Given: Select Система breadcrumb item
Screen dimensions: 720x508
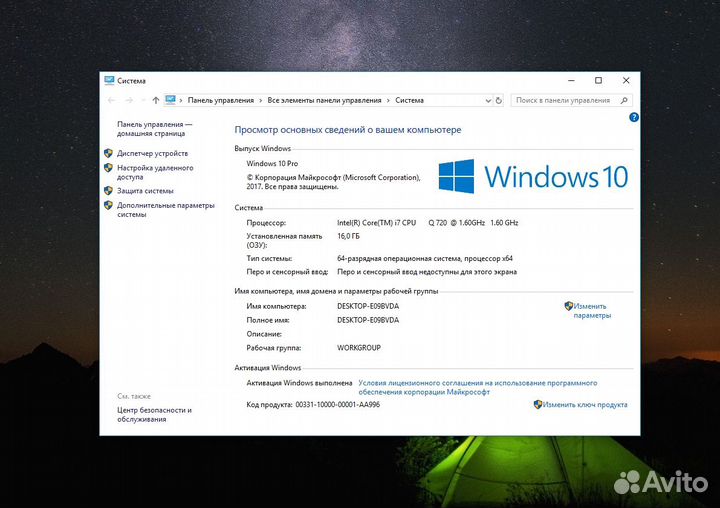Looking at the screenshot, I should tap(409, 100).
